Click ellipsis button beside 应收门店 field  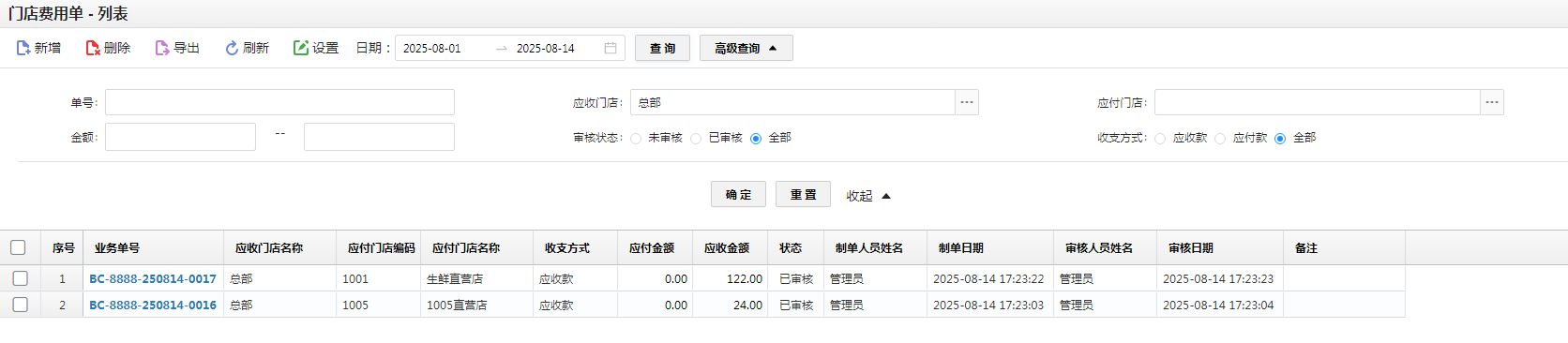(967, 102)
